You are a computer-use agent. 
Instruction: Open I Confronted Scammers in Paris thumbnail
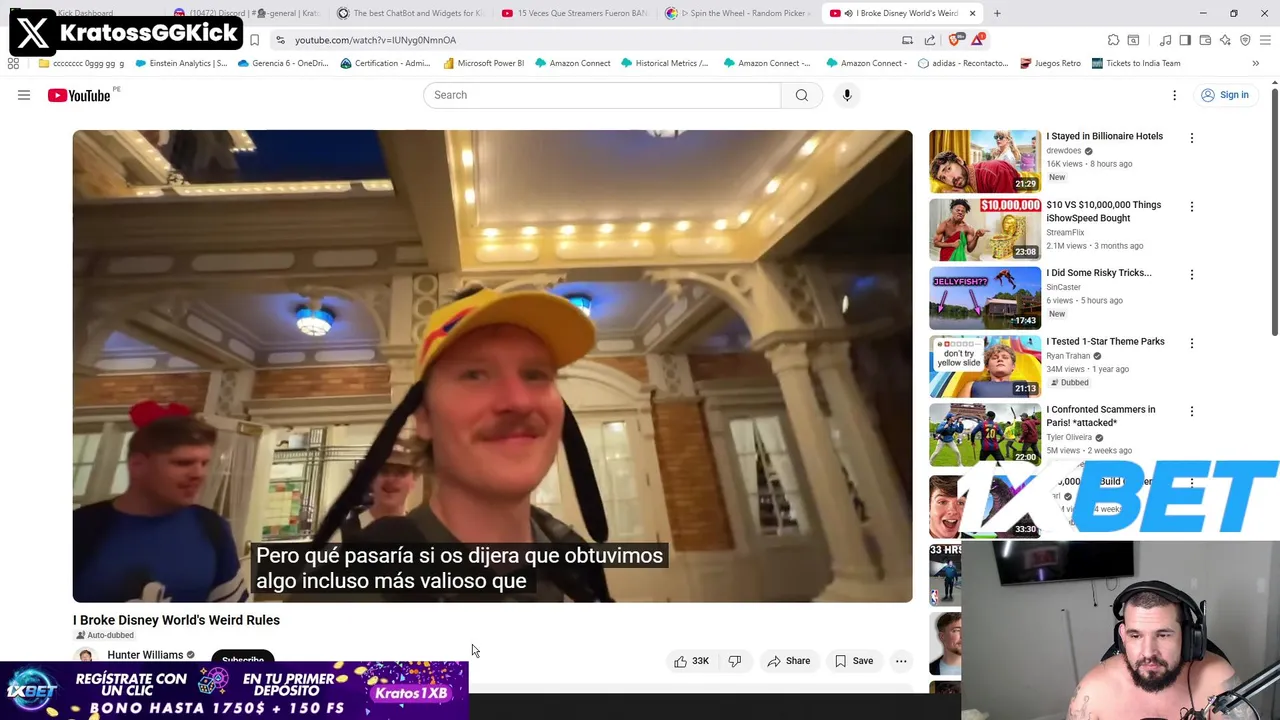985,435
